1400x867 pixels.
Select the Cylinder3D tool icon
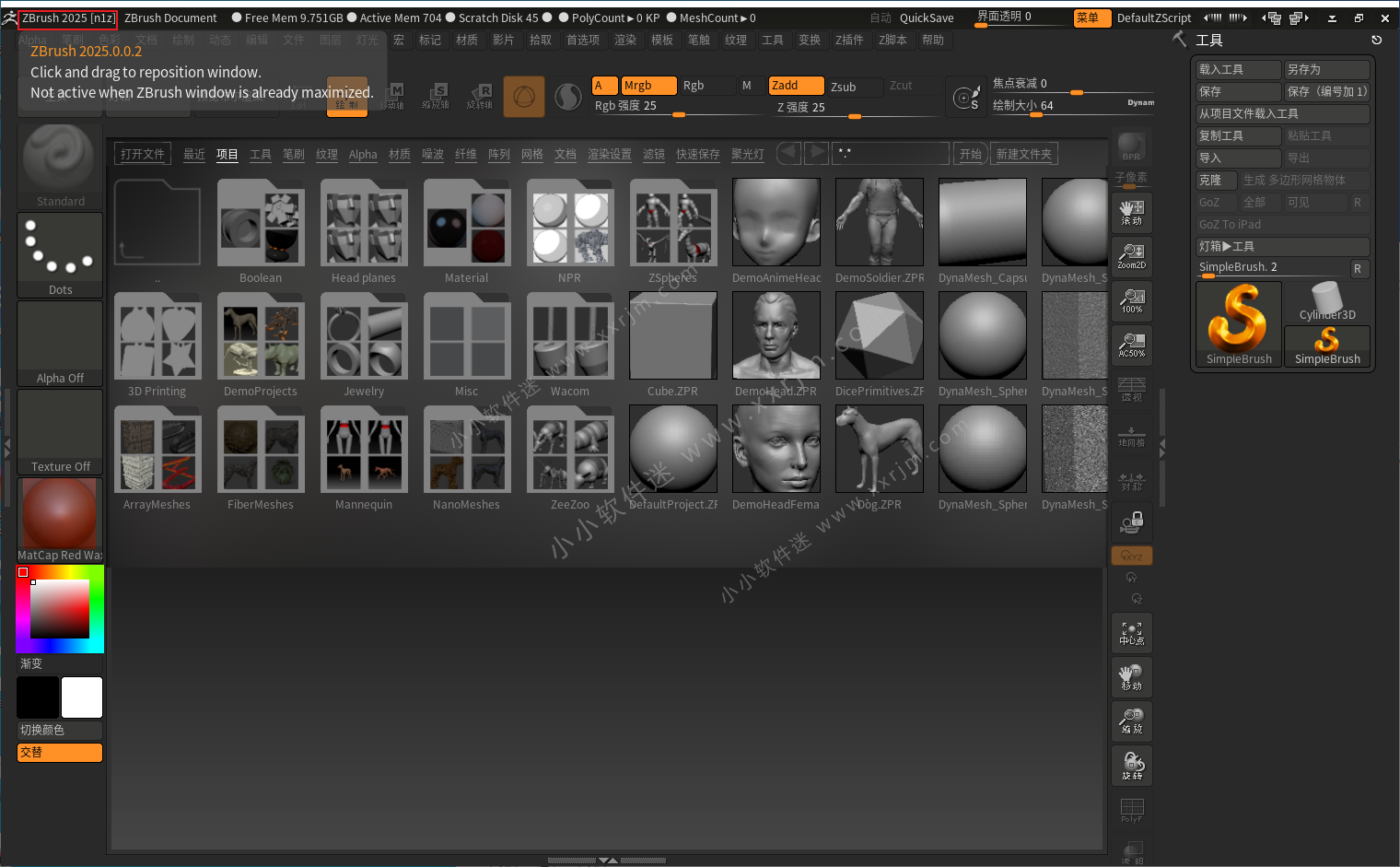coord(1327,301)
